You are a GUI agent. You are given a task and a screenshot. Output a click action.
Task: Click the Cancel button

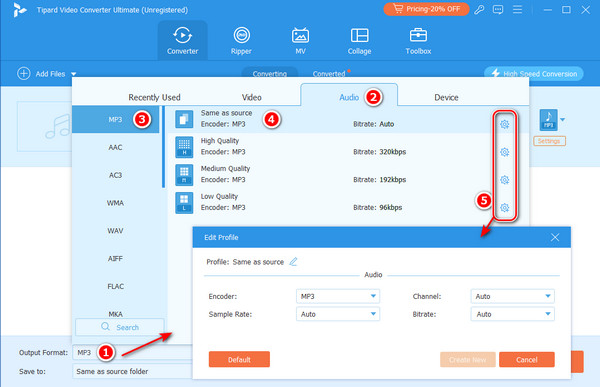tap(527, 359)
